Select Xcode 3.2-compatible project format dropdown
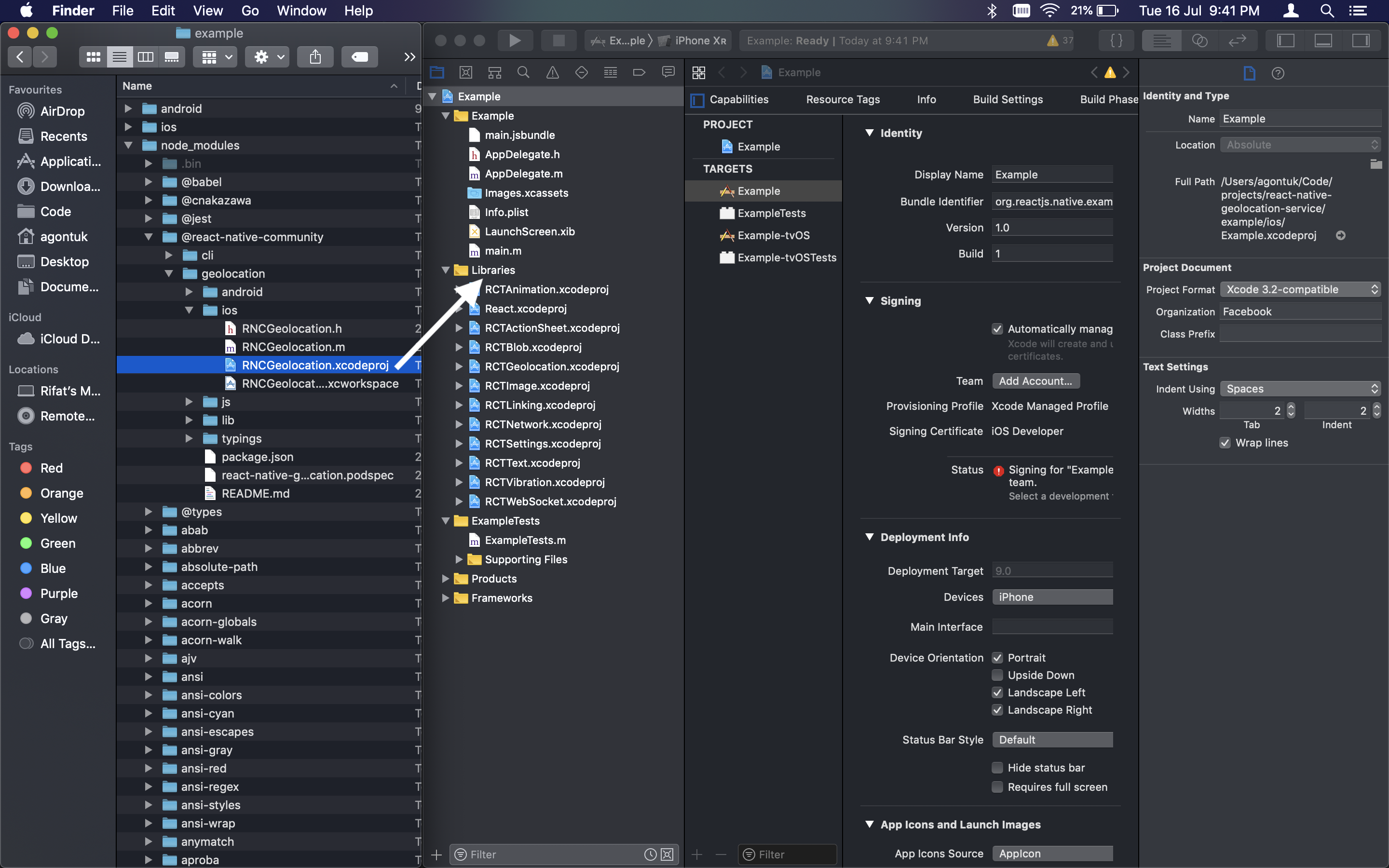Image resolution: width=1389 pixels, height=868 pixels. tap(1300, 289)
